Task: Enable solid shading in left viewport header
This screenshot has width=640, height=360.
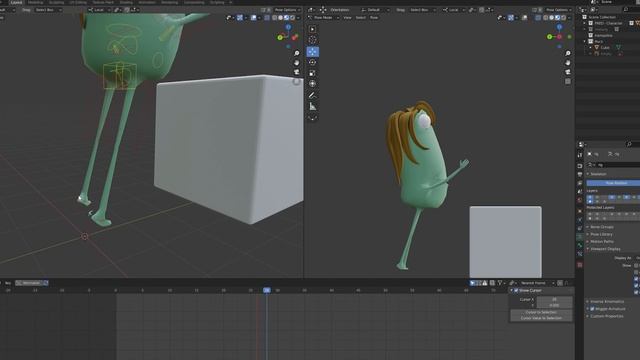Action: tap(280, 18)
